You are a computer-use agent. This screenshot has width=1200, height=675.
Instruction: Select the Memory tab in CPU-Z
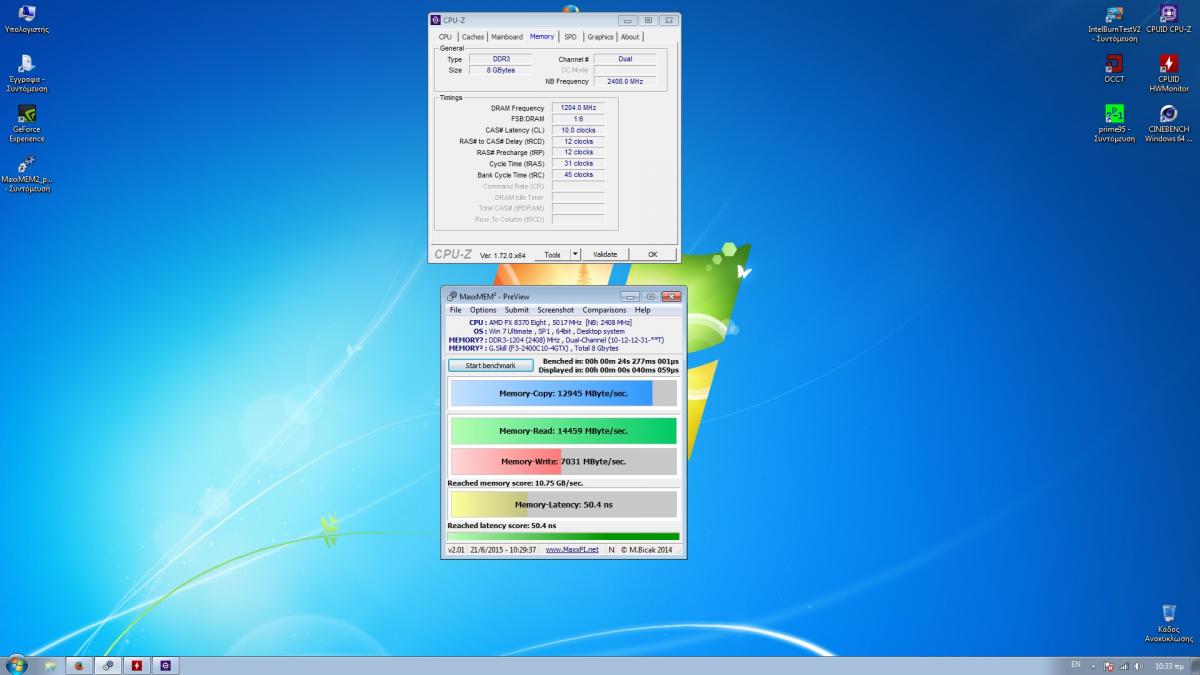pyautogui.click(x=542, y=37)
